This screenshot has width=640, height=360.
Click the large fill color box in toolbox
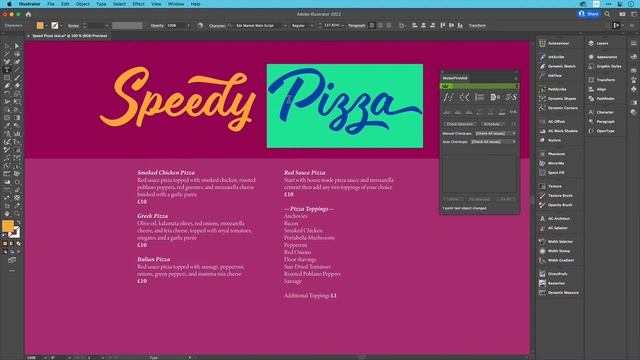click(8, 226)
